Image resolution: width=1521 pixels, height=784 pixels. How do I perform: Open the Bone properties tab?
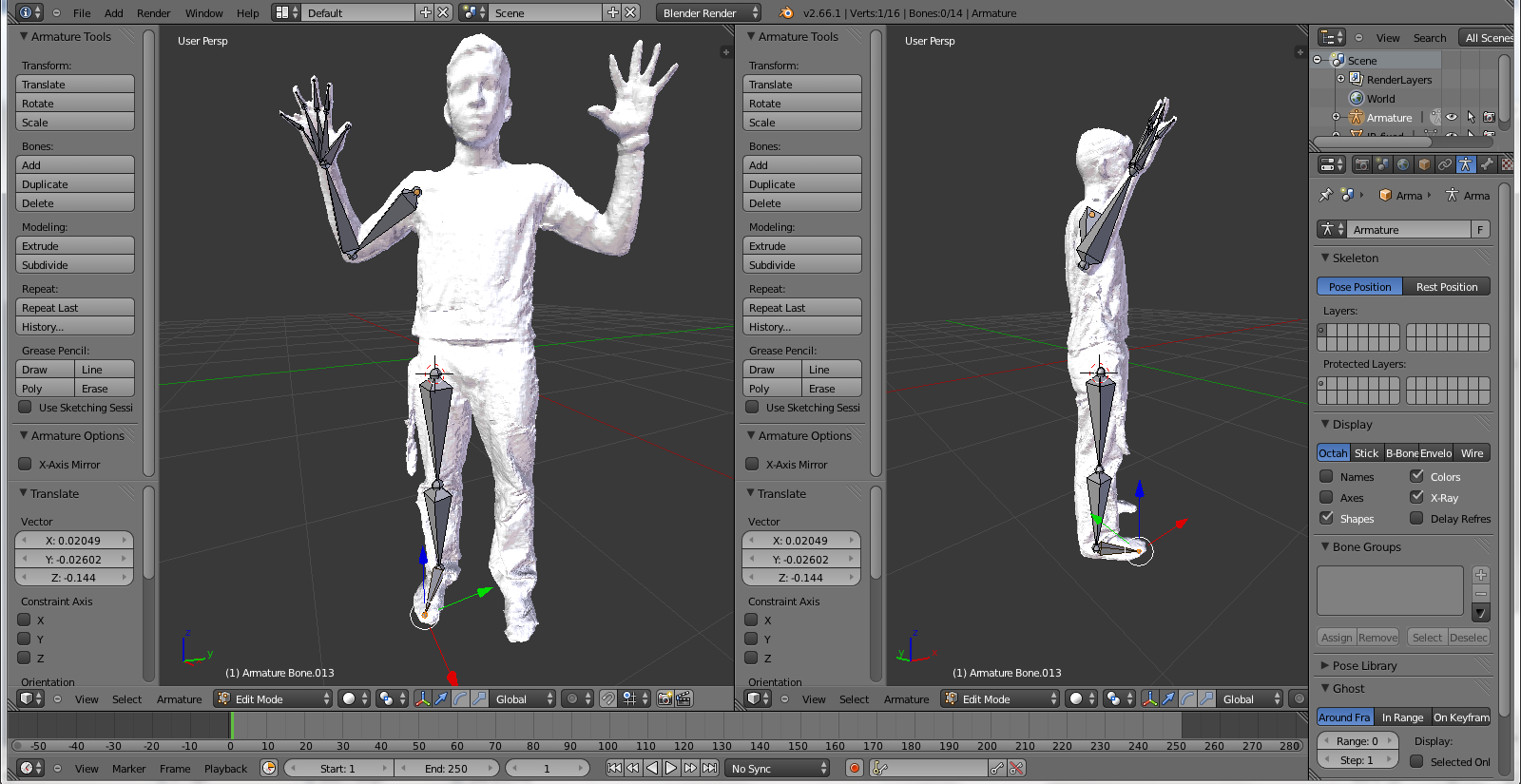pos(1487,164)
